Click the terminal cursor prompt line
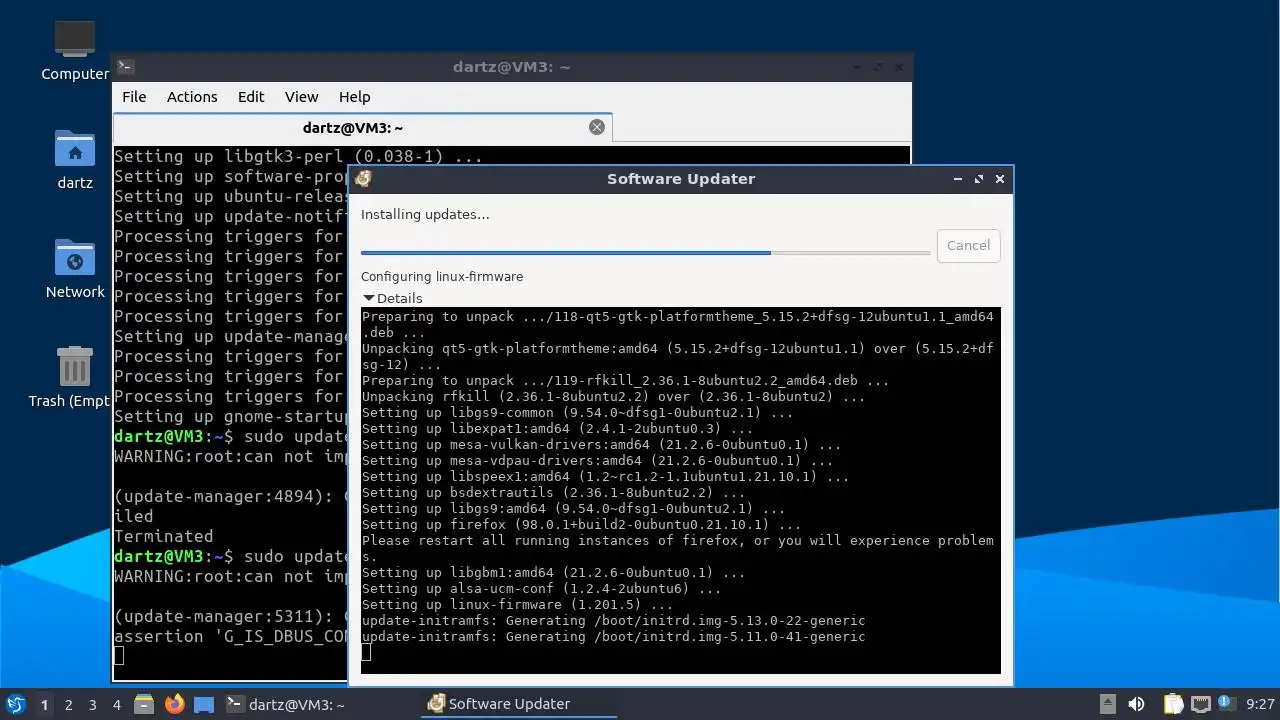The width and height of the screenshot is (1280, 720). click(x=119, y=656)
